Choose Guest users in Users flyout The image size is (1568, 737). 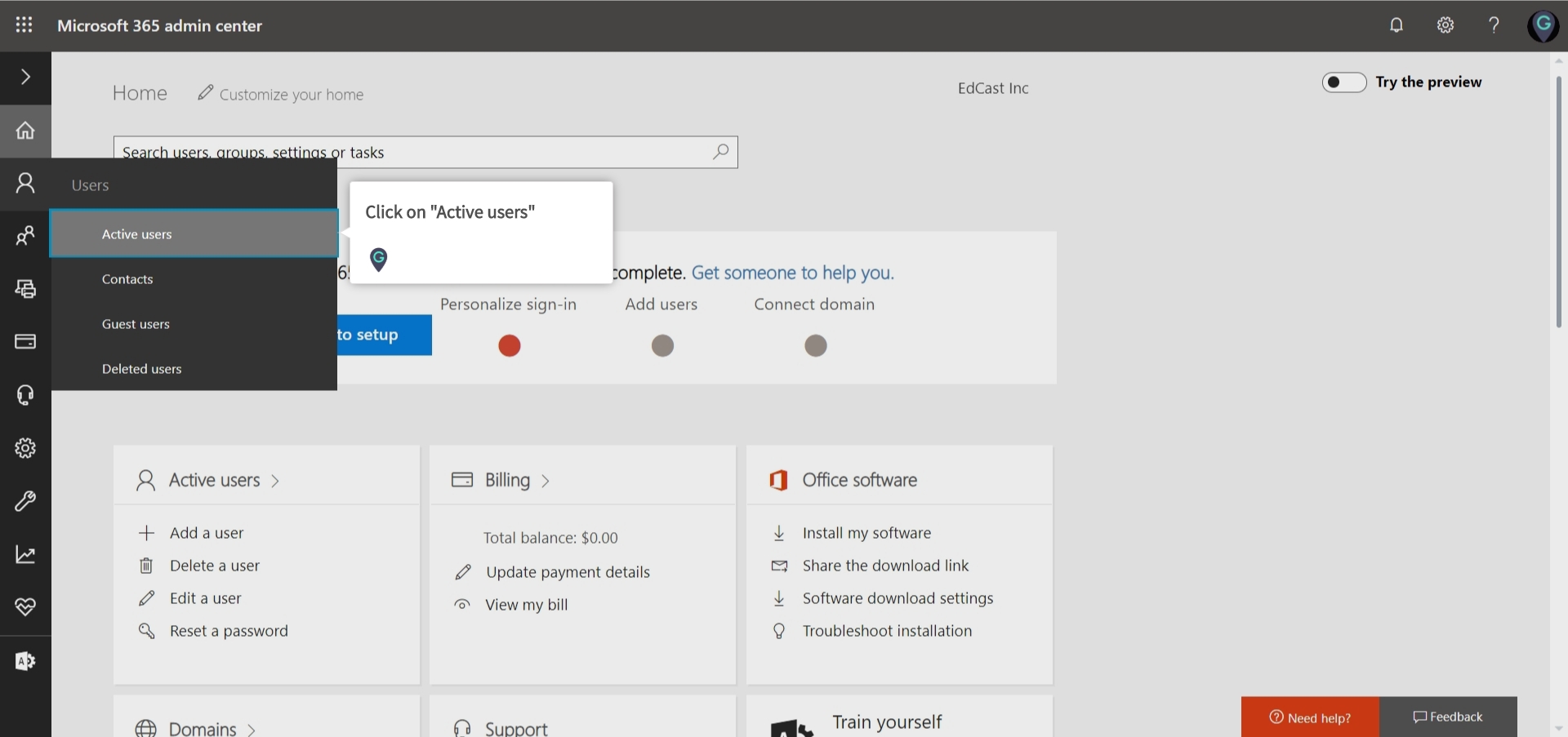click(136, 324)
